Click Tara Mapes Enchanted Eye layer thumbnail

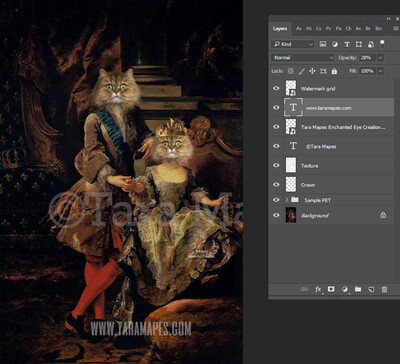pos(291,127)
